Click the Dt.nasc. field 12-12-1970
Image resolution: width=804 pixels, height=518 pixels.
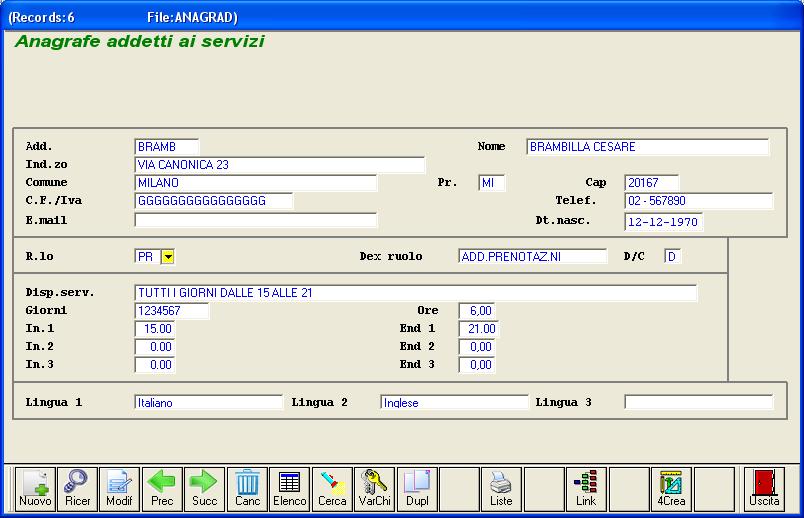[664, 222]
